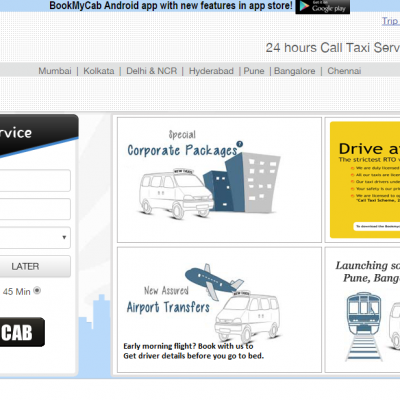
Task: Click the 24 hours Call Taxi Service heading
Action: (333, 48)
